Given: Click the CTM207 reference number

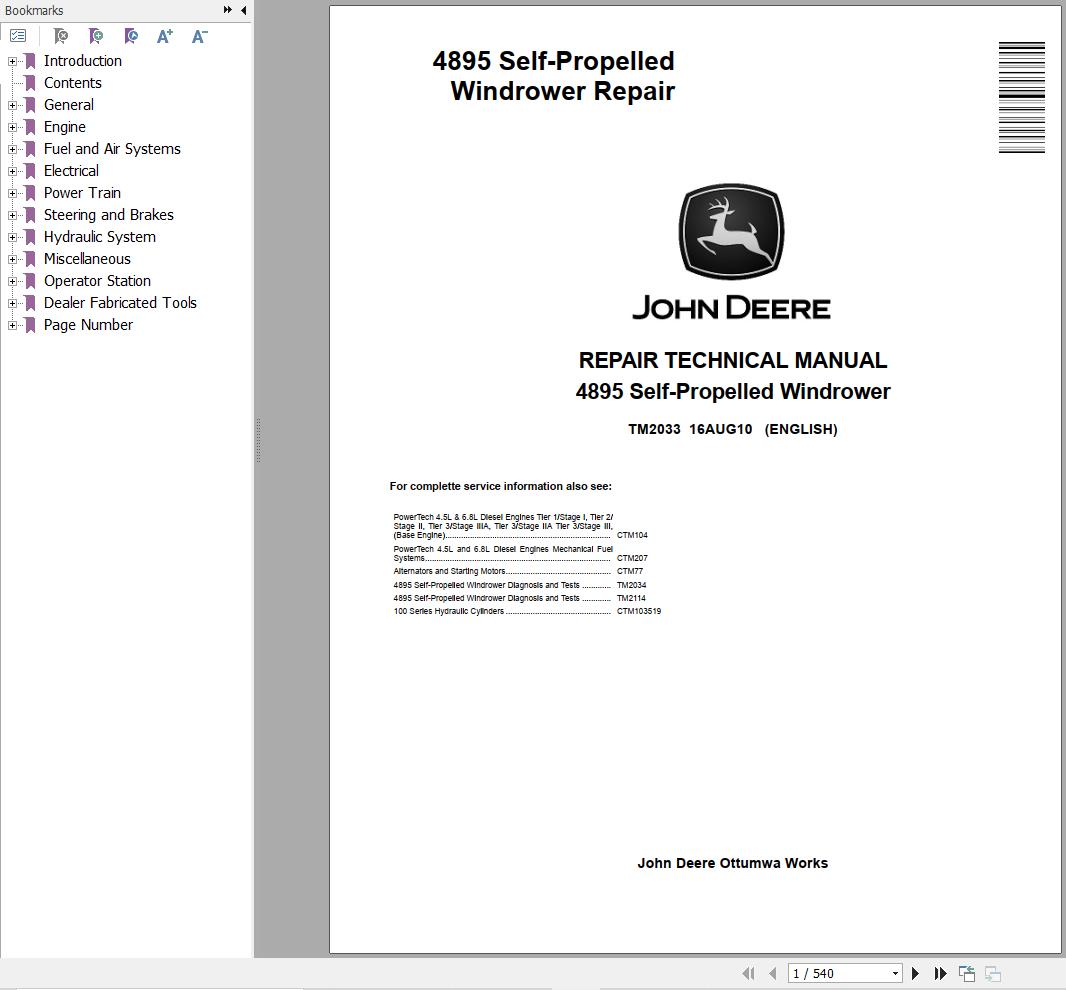Looking at the screenshot, I should point(632,558).
